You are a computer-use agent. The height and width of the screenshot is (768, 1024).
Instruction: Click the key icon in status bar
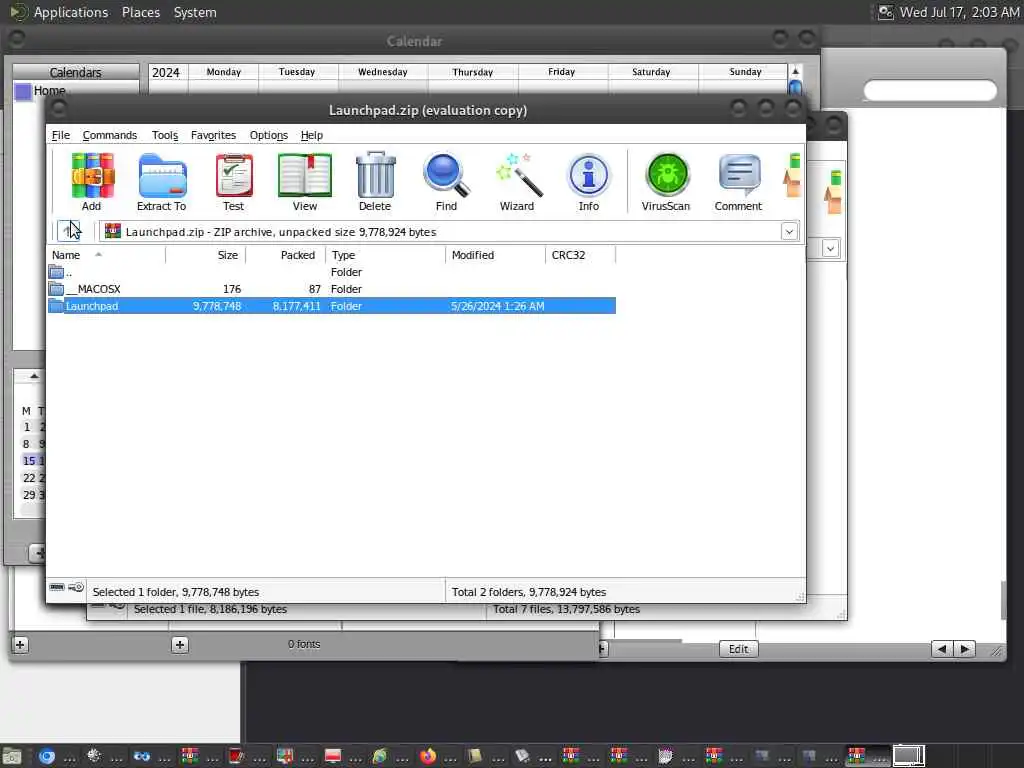click(76, 587)
